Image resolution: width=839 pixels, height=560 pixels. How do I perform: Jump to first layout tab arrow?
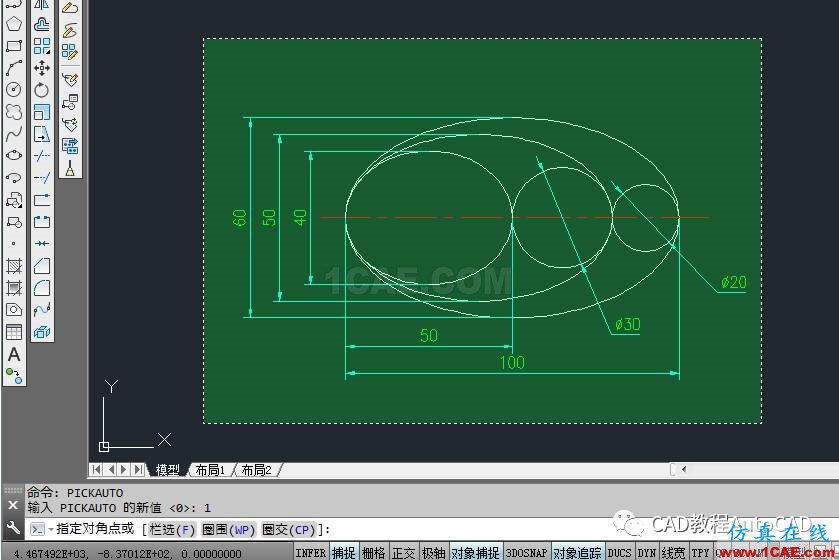(x=96, y=470)
